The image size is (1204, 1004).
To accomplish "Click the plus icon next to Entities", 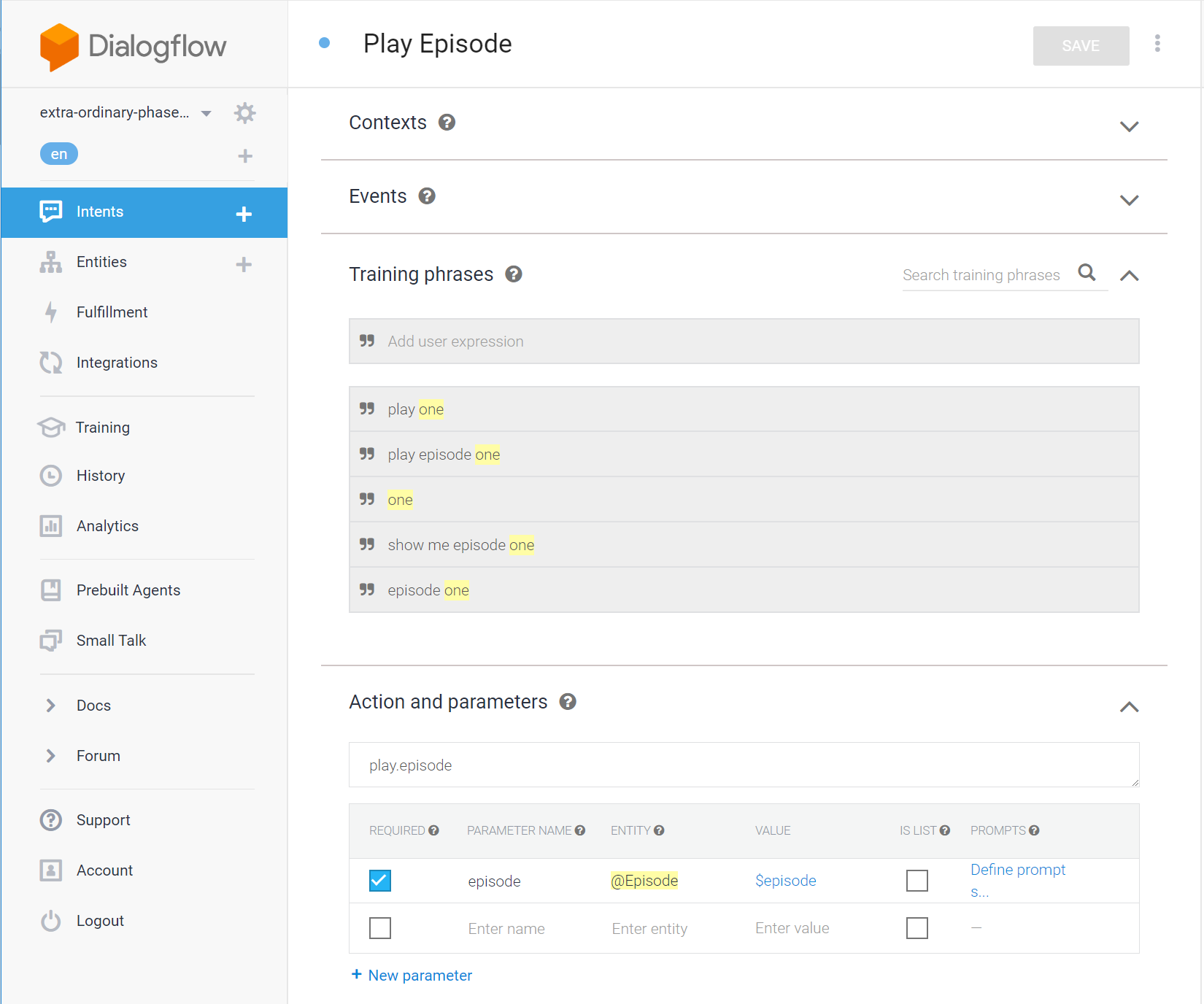I will click(244, 264).
